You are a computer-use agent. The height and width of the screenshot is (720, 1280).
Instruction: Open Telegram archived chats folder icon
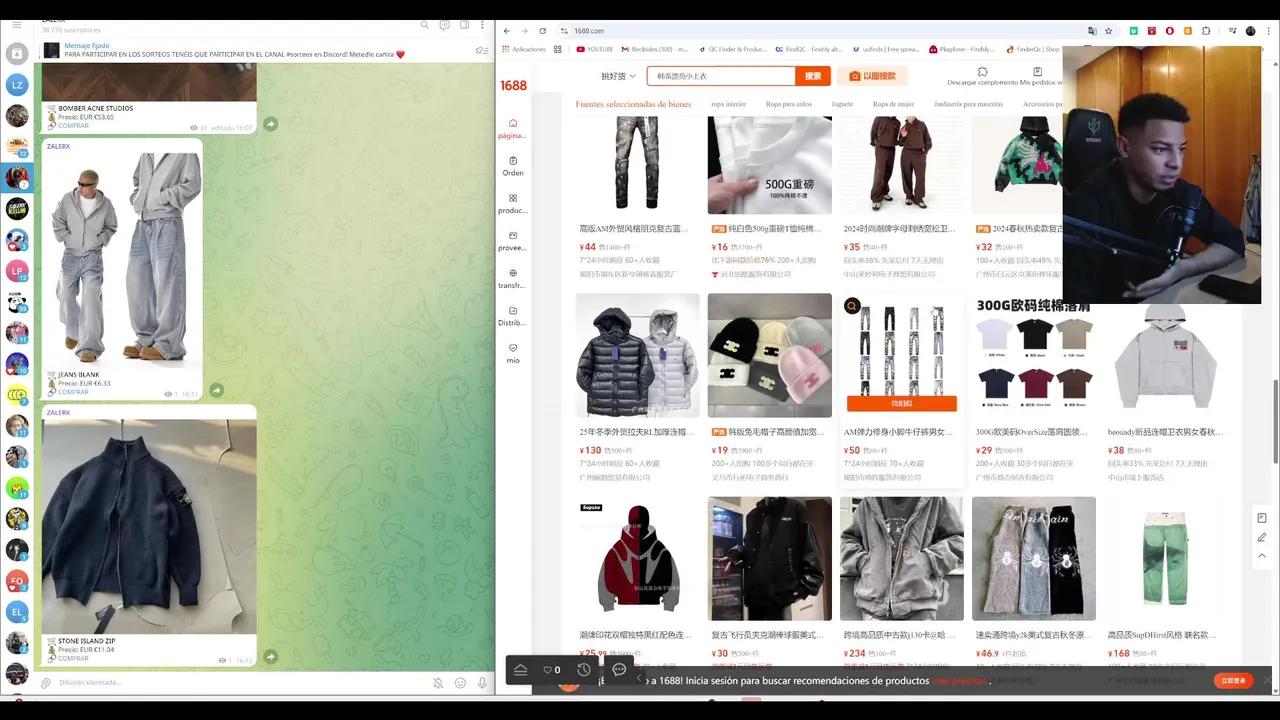[x=17, y=54]
